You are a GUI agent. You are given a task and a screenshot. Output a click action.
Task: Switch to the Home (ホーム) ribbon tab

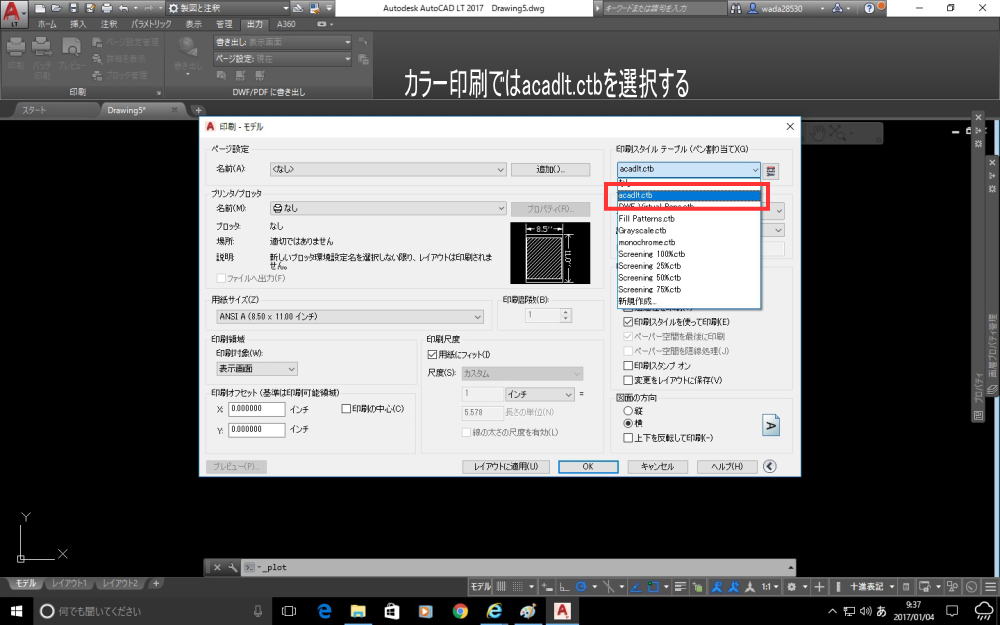click(47, 24)
